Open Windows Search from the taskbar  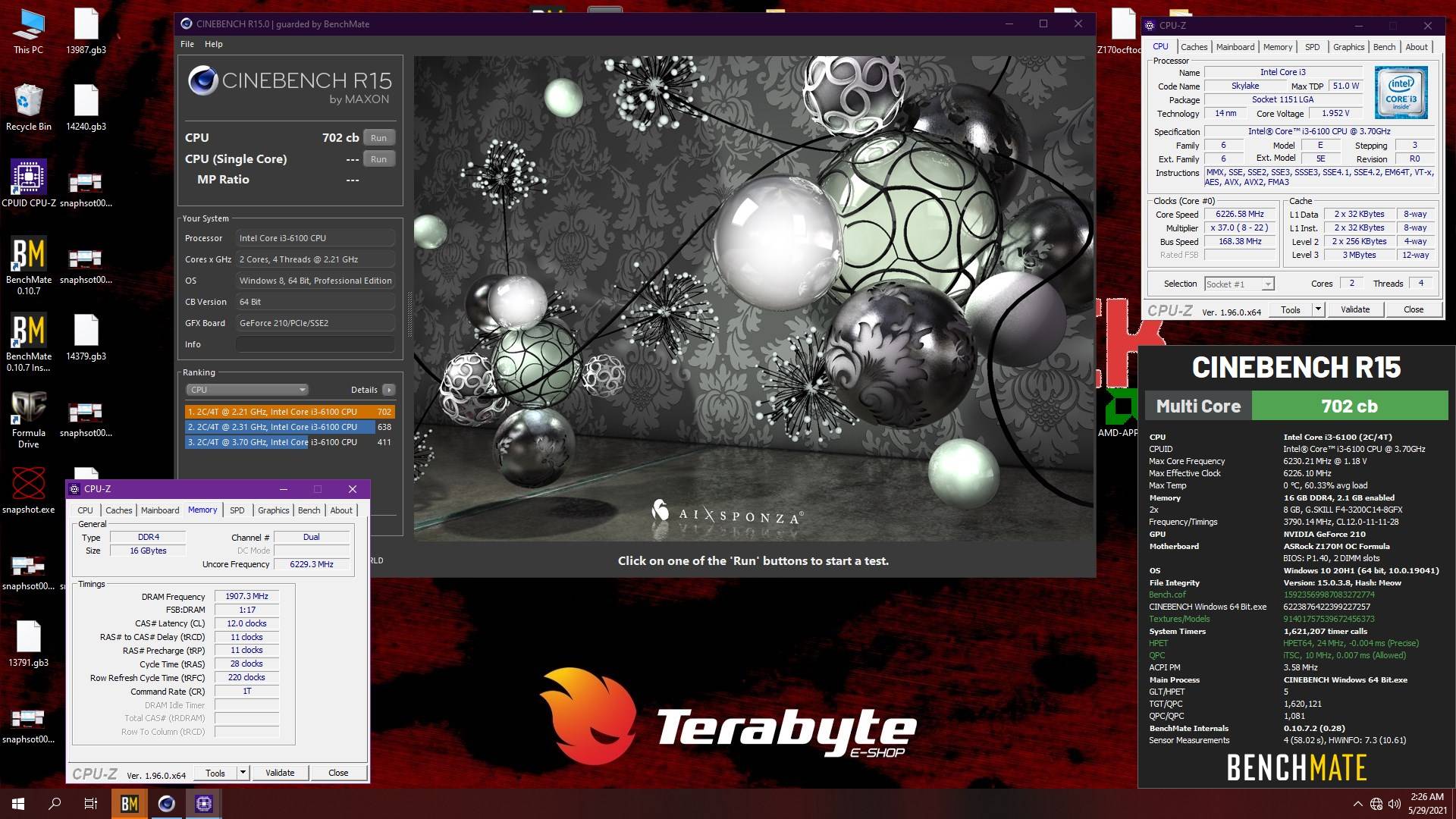click(x=55, y=804)
